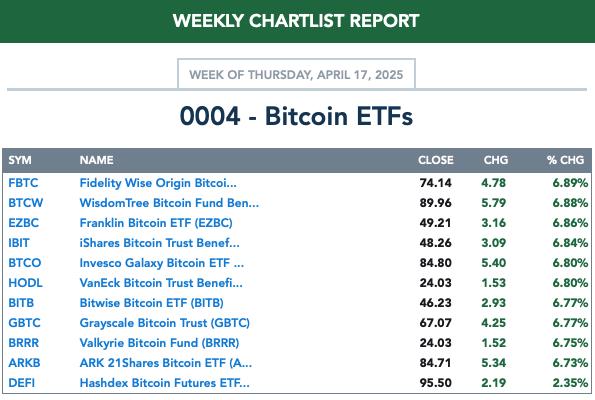Click the Week of Thursday date box
Viewport: 595px width, 400px height.
[296, 74]
